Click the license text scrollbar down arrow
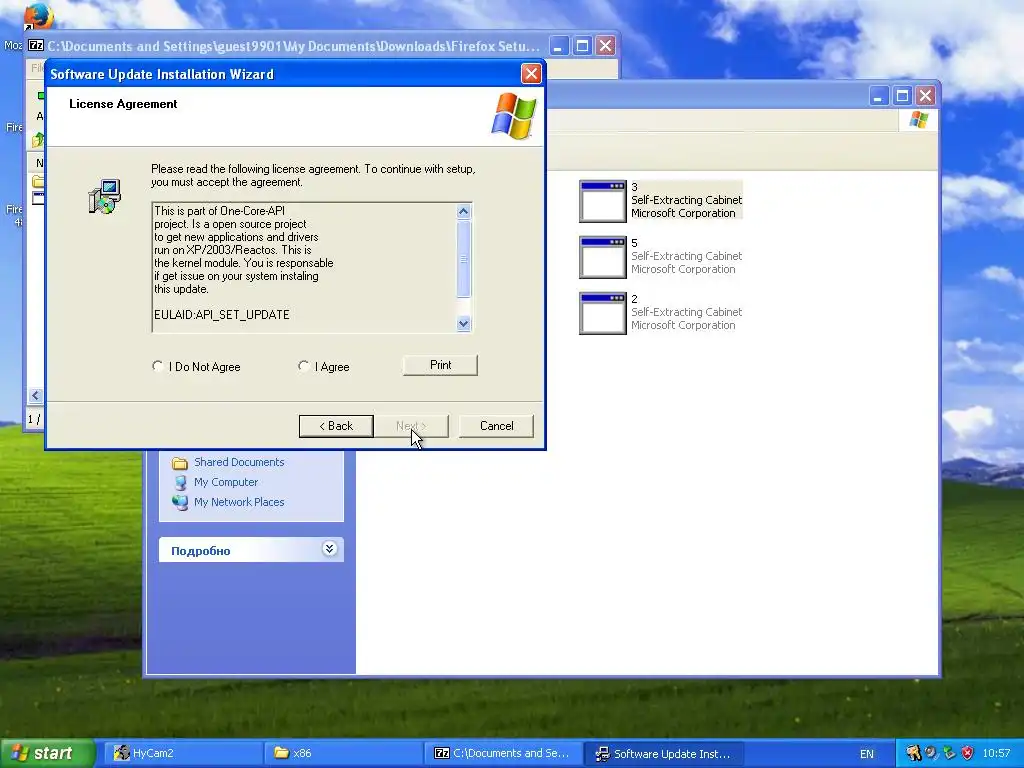 coord(464,323)
